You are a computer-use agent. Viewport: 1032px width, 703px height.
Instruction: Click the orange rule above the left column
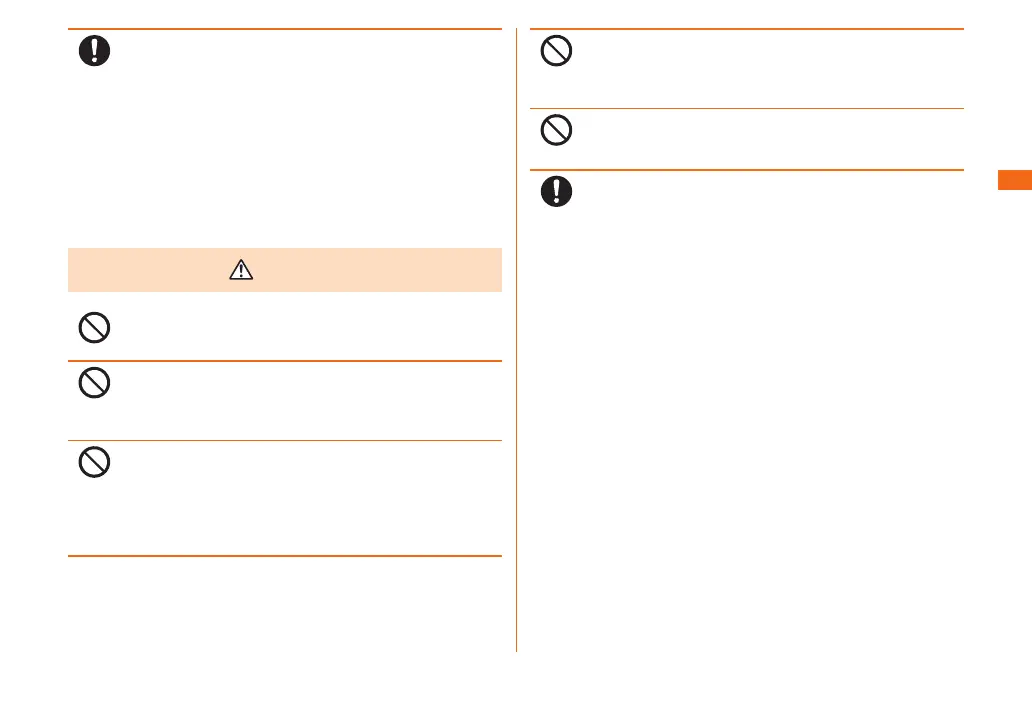[284, 30]
